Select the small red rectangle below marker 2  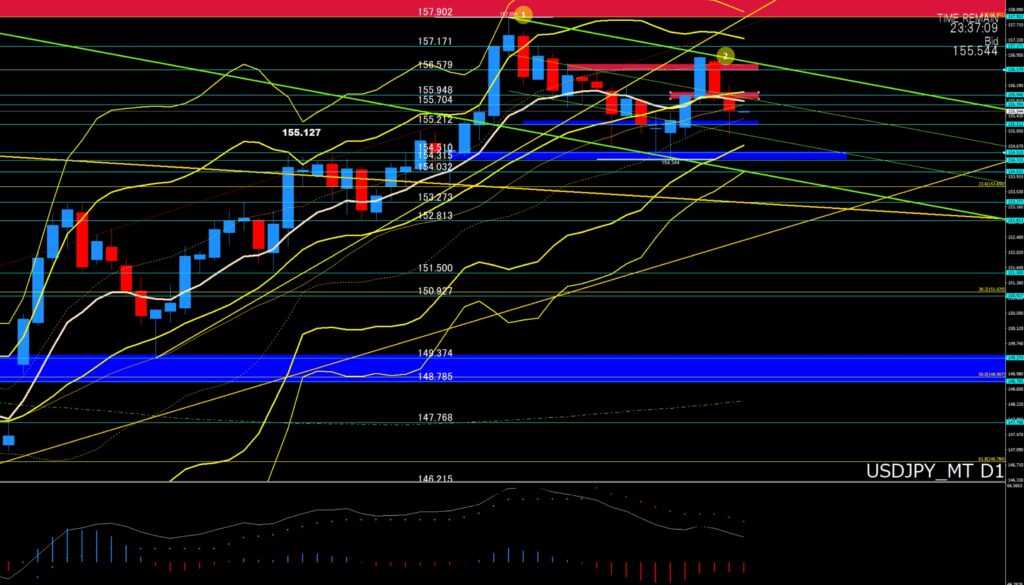[714, 96]
